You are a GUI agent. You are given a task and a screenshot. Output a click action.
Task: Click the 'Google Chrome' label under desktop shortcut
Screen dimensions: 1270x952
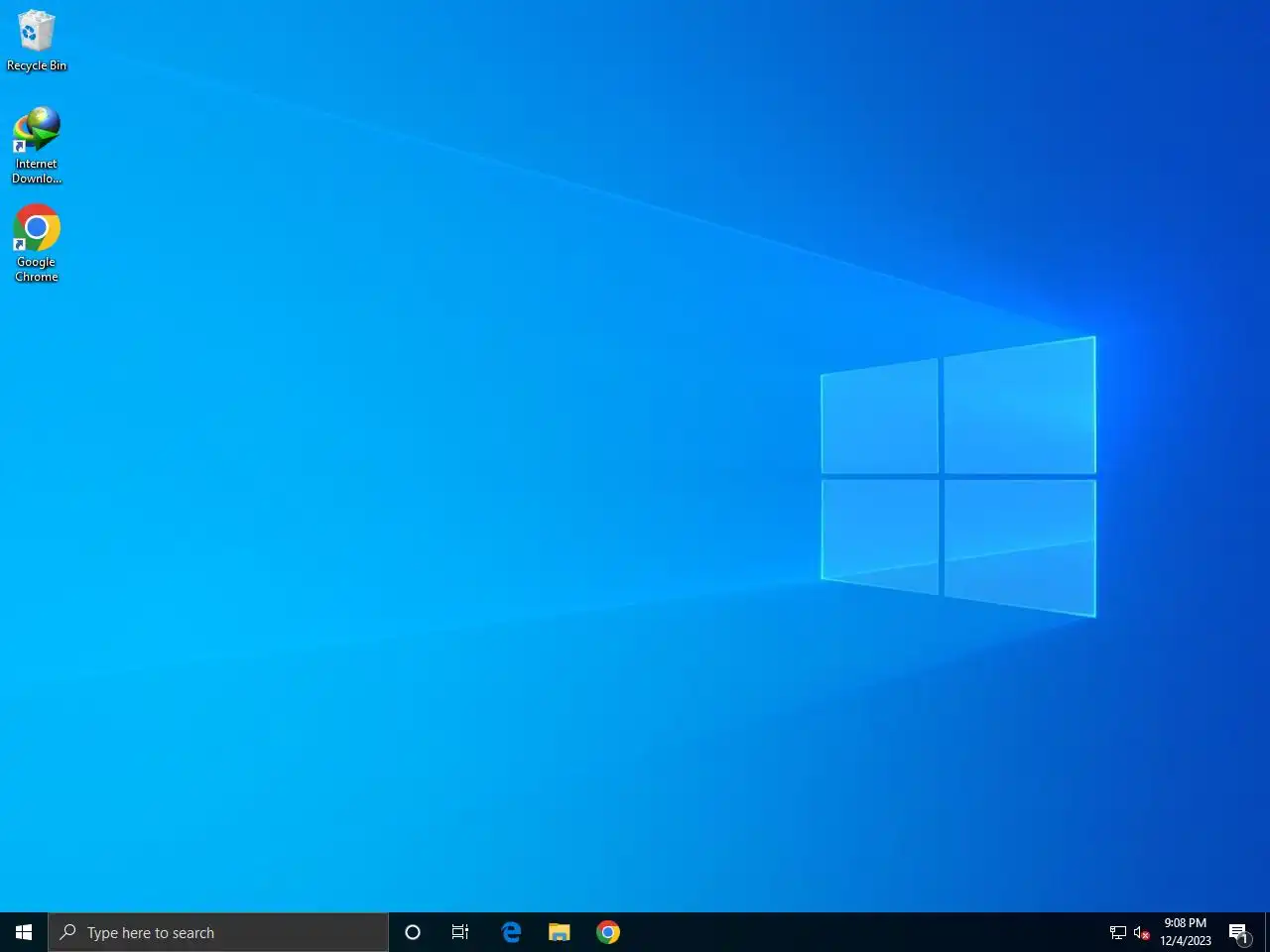pos(37,270)
